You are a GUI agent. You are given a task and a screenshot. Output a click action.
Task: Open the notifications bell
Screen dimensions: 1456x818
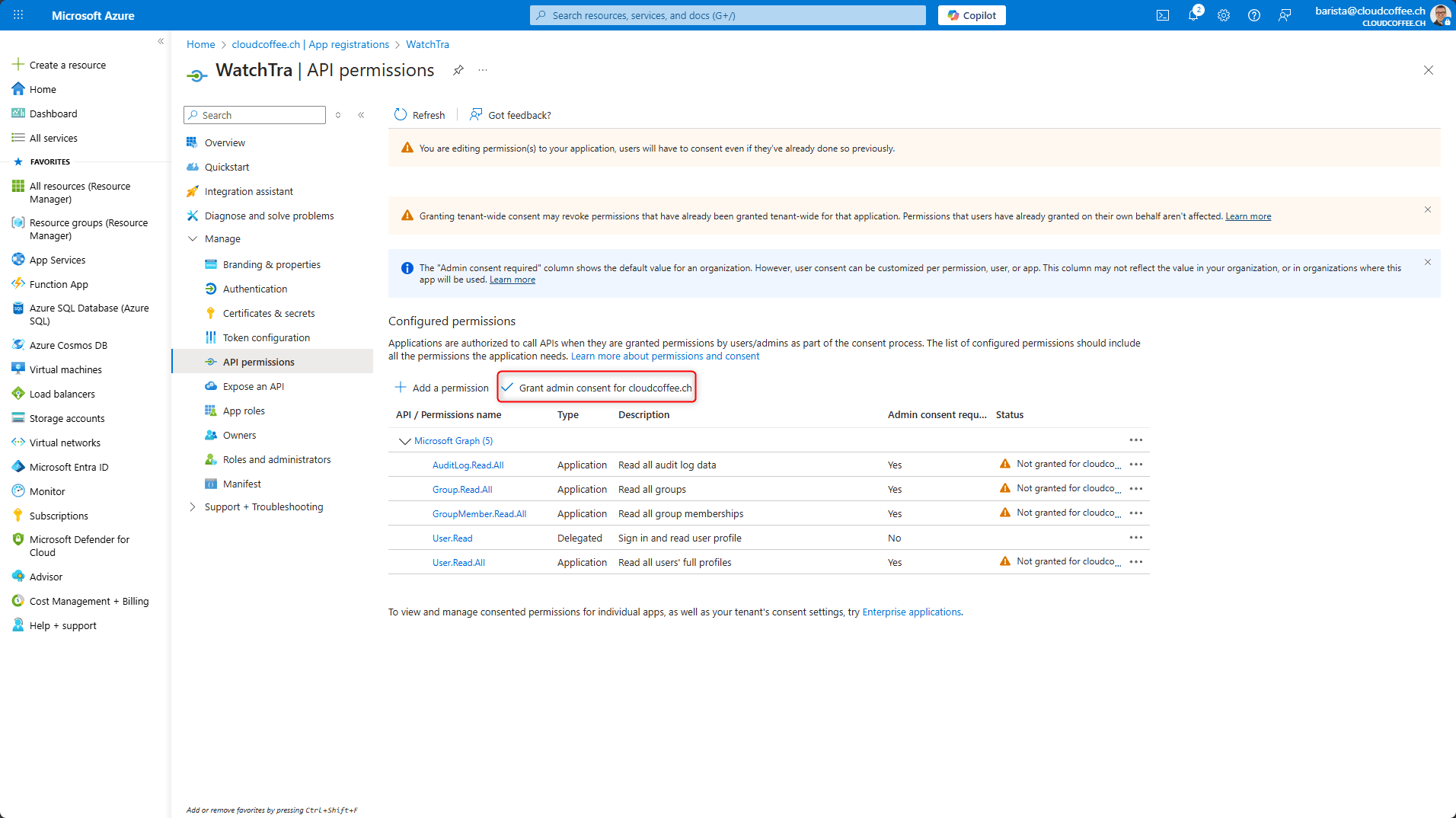(1193, 15)
